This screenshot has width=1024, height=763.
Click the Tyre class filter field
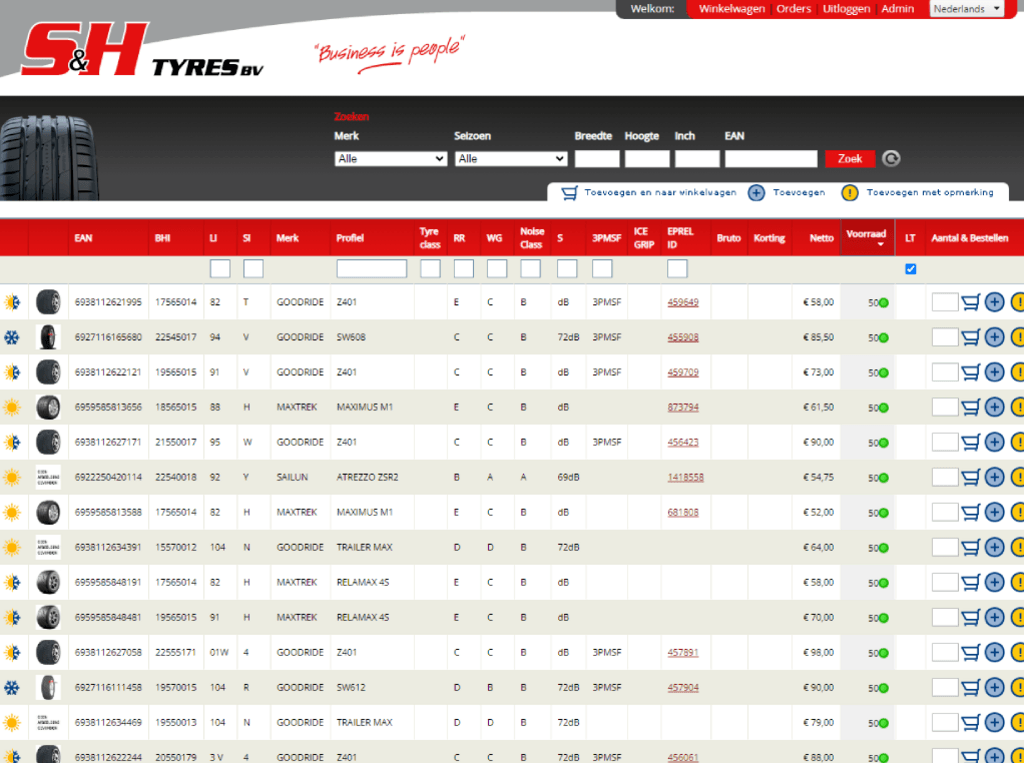[x=430, y=268]
